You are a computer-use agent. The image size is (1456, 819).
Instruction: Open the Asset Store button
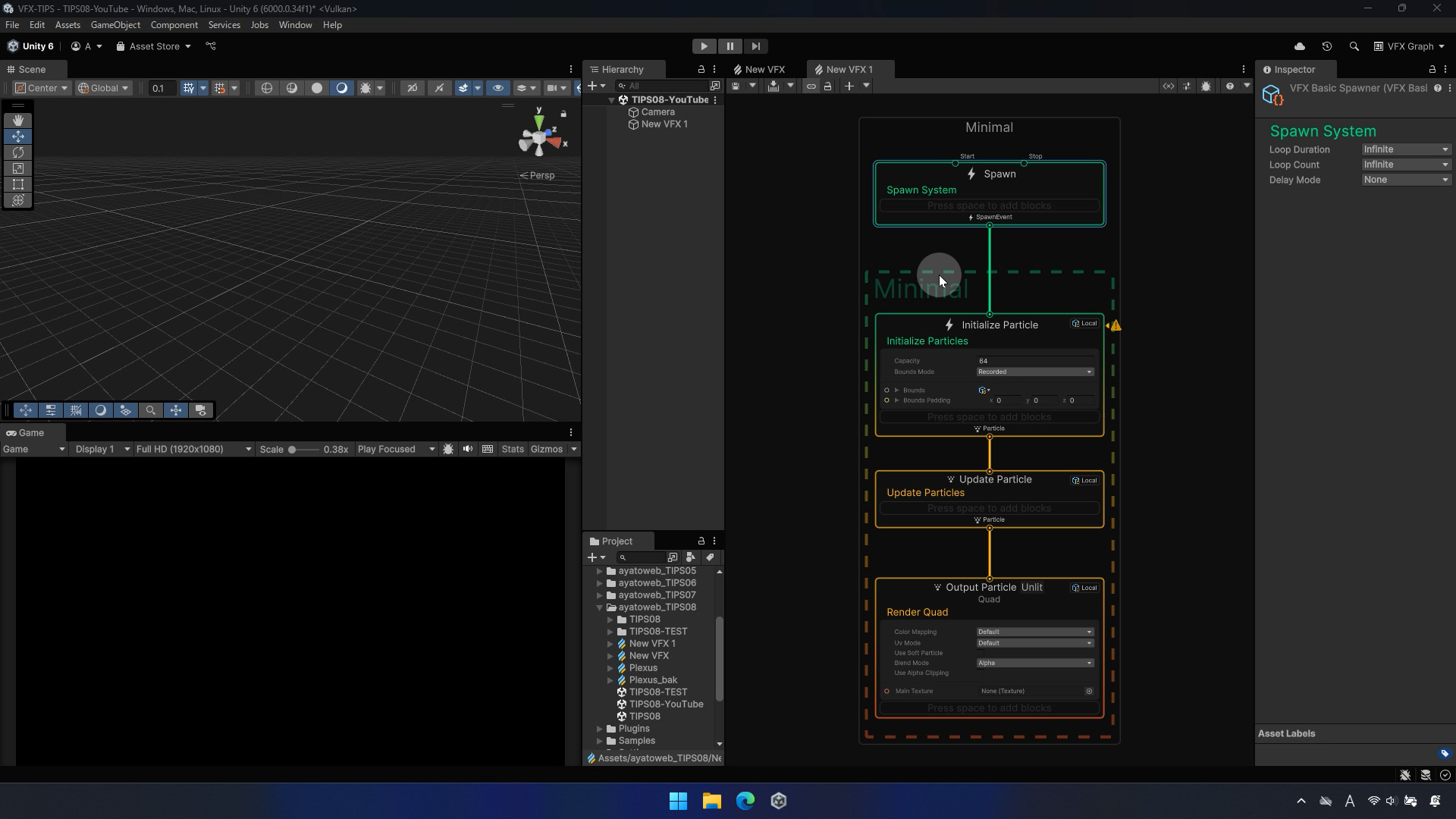(154, 46)
